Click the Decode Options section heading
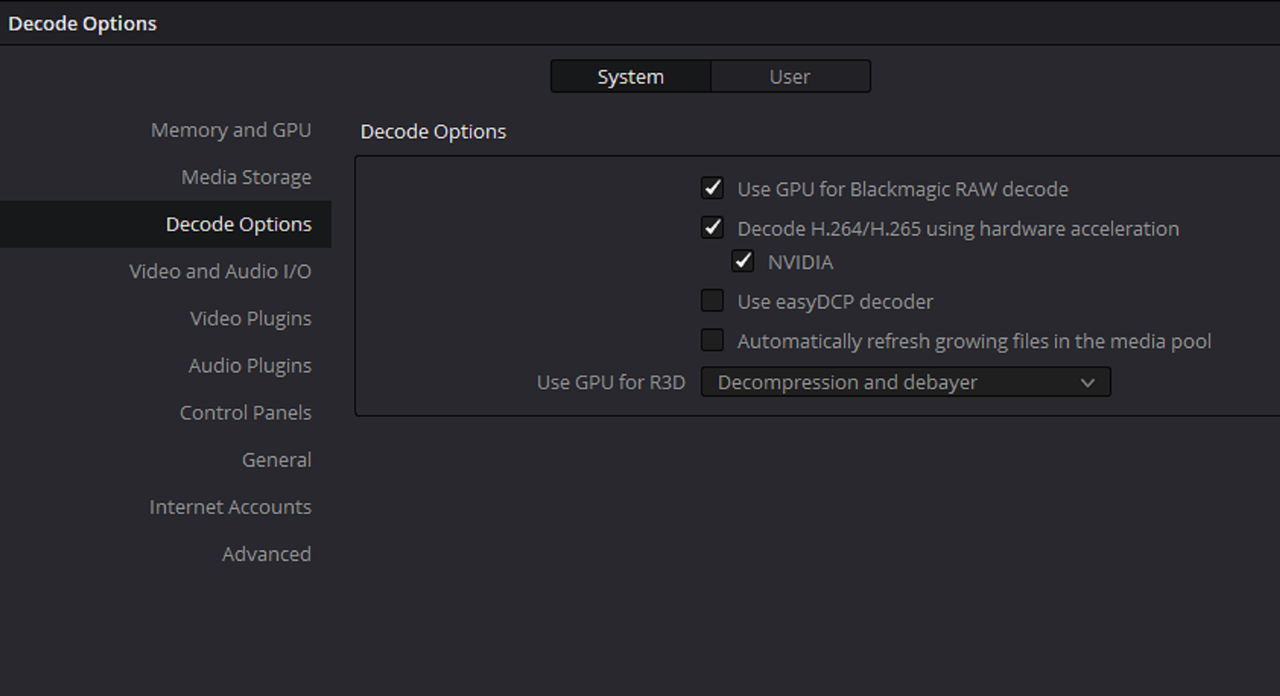 (x=433, y=132)
